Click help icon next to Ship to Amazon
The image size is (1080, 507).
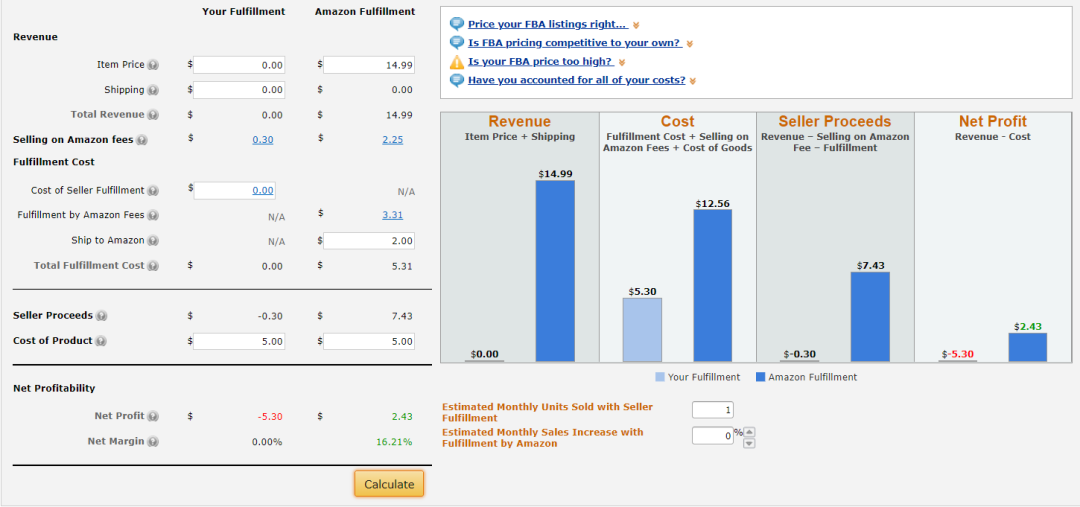pos(153,241)
